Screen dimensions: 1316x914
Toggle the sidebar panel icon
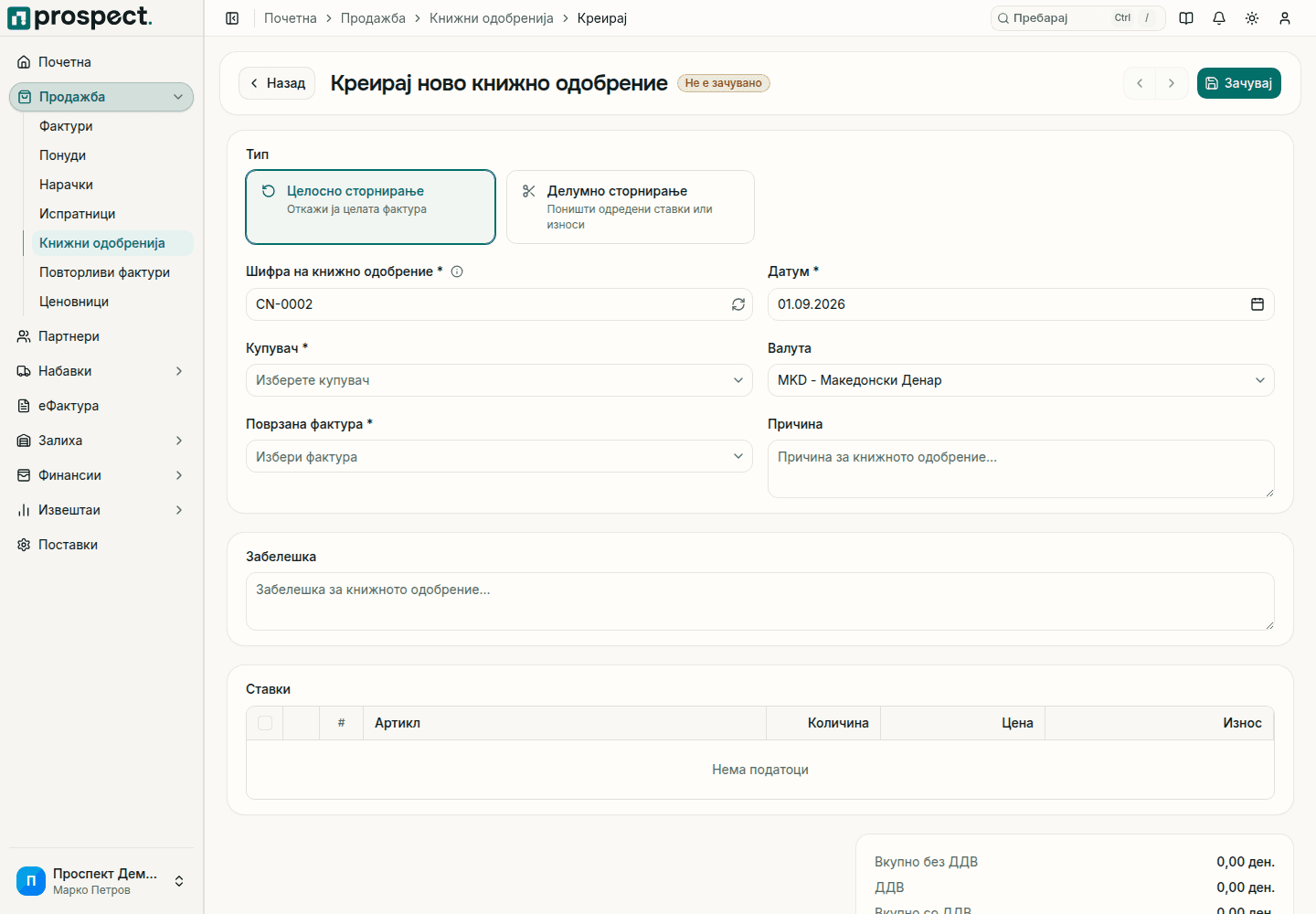[232, 18]
